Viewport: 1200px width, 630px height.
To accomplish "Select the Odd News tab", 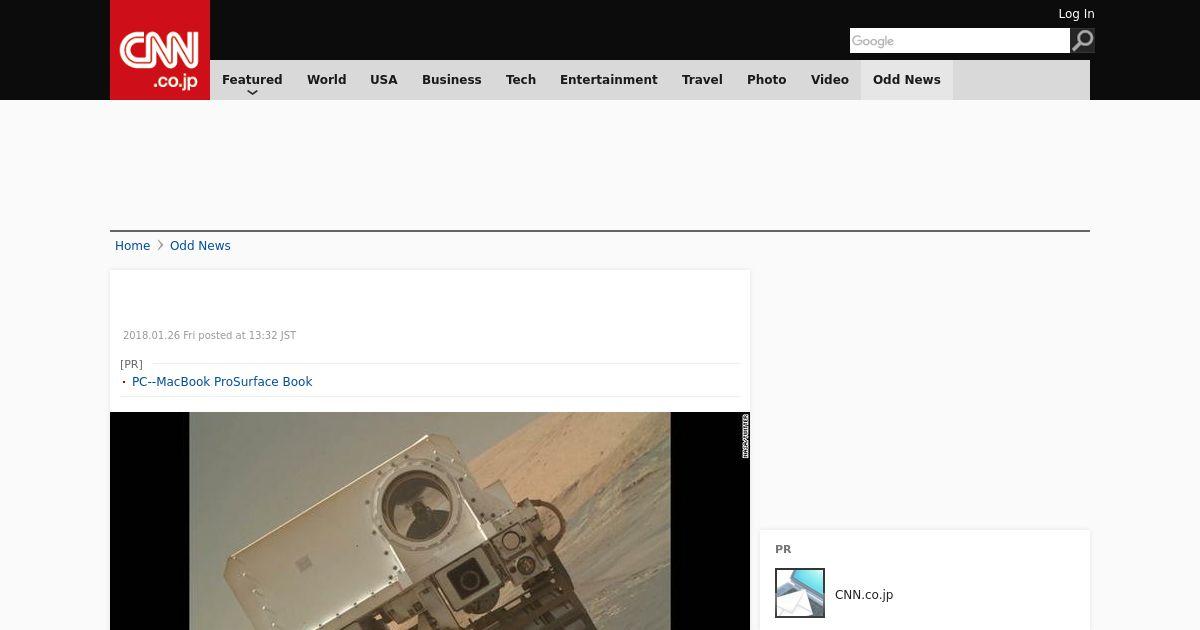I will (x=907, y=80).
